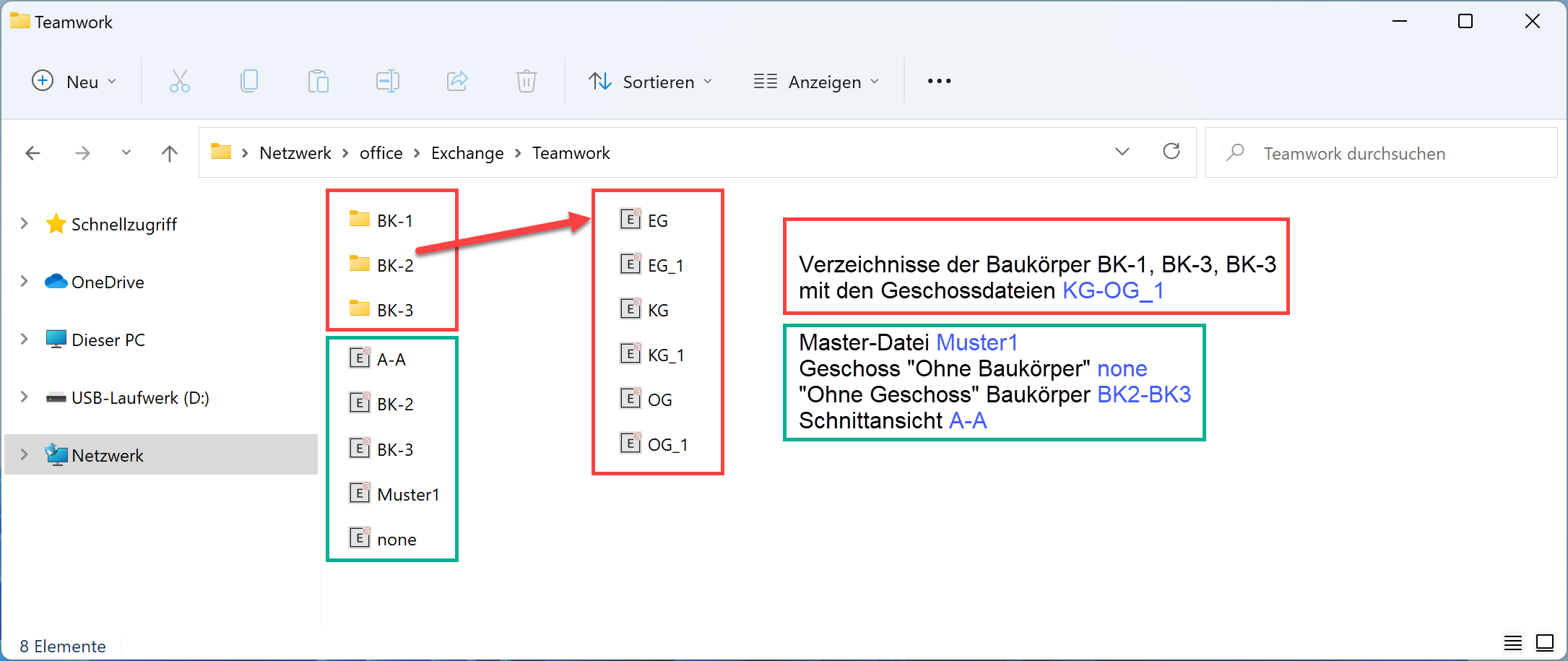Screen dimensions: 1568x661
Task: Click the Refresh icon next to the address bar
Action: 1171,152
